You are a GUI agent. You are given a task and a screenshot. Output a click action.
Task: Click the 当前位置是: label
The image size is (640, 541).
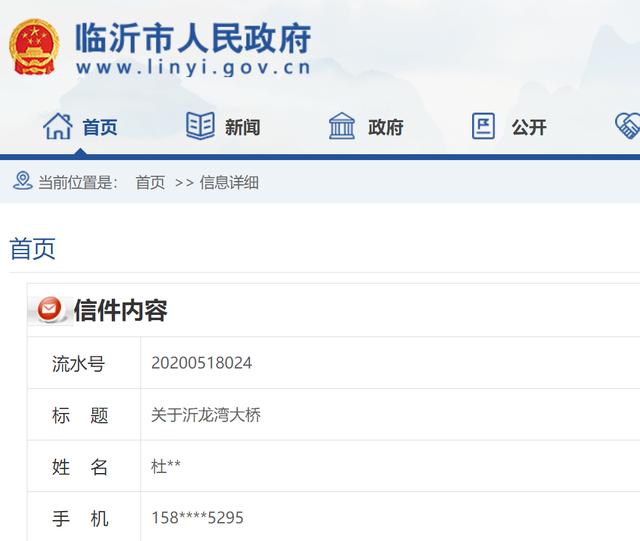[78, 183]
